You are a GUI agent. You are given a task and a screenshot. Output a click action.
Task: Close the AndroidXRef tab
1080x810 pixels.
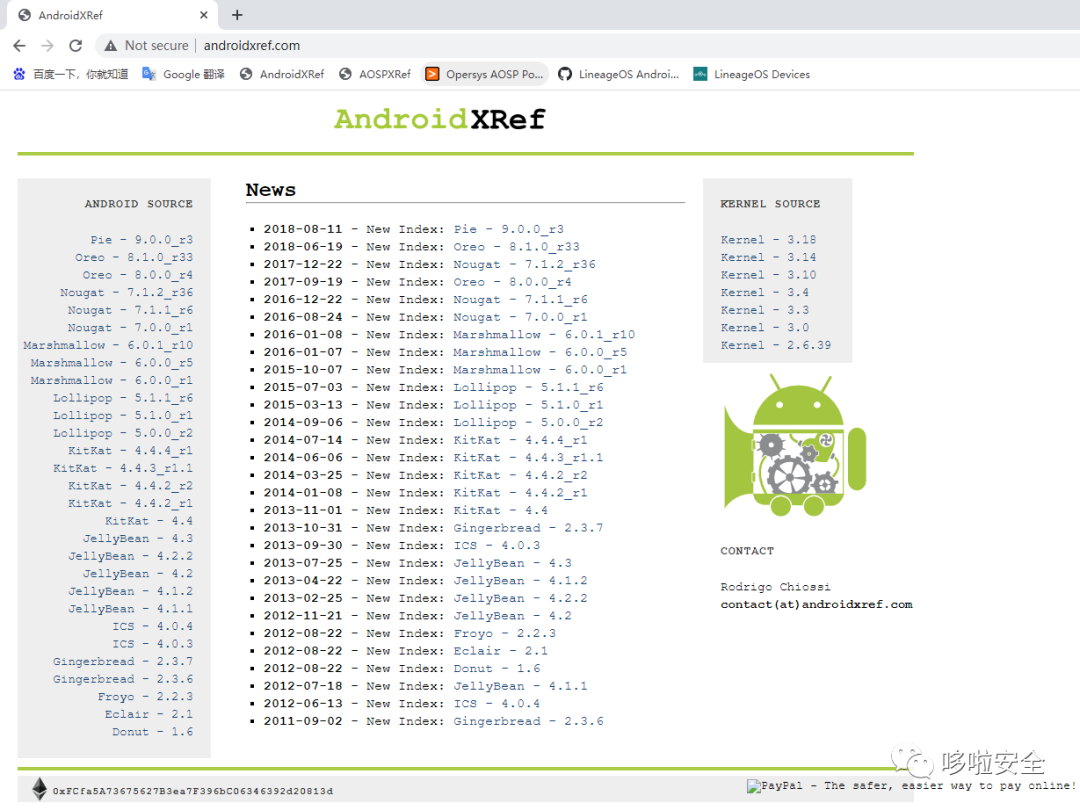coord(204,14)
